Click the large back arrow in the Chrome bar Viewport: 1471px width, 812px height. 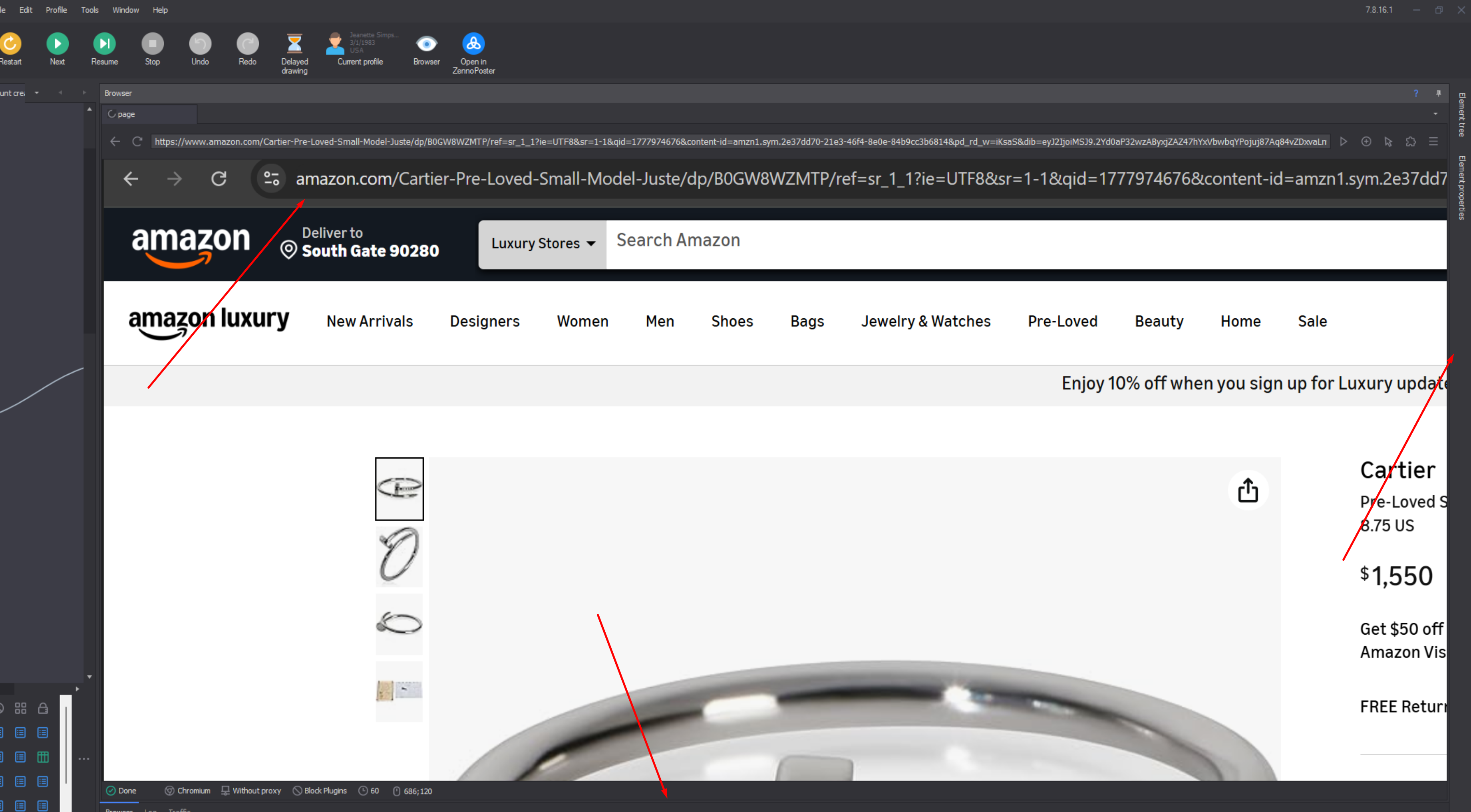(x=131, y=179)
